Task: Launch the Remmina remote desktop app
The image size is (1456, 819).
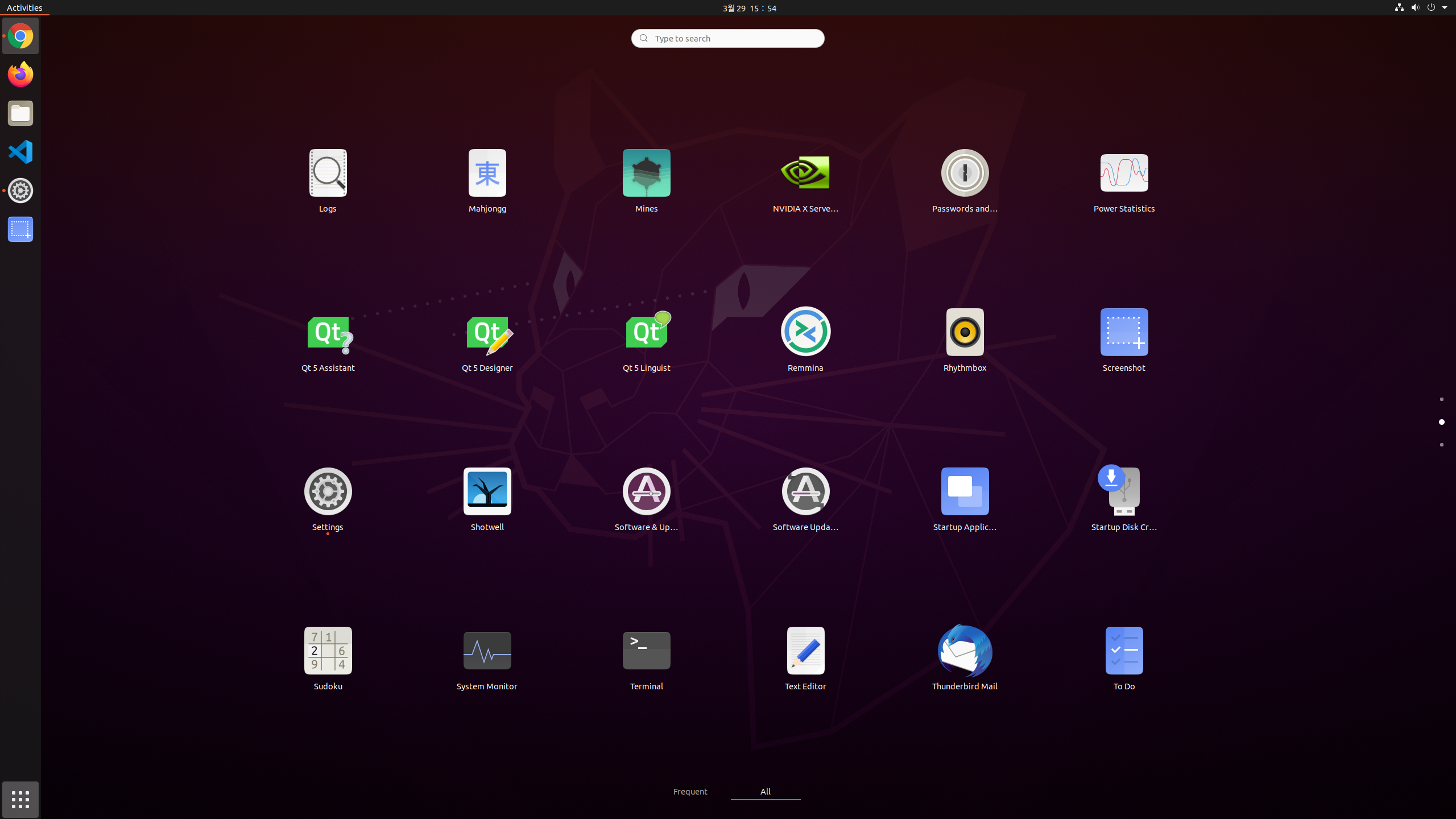Action: tap(805, 333)
